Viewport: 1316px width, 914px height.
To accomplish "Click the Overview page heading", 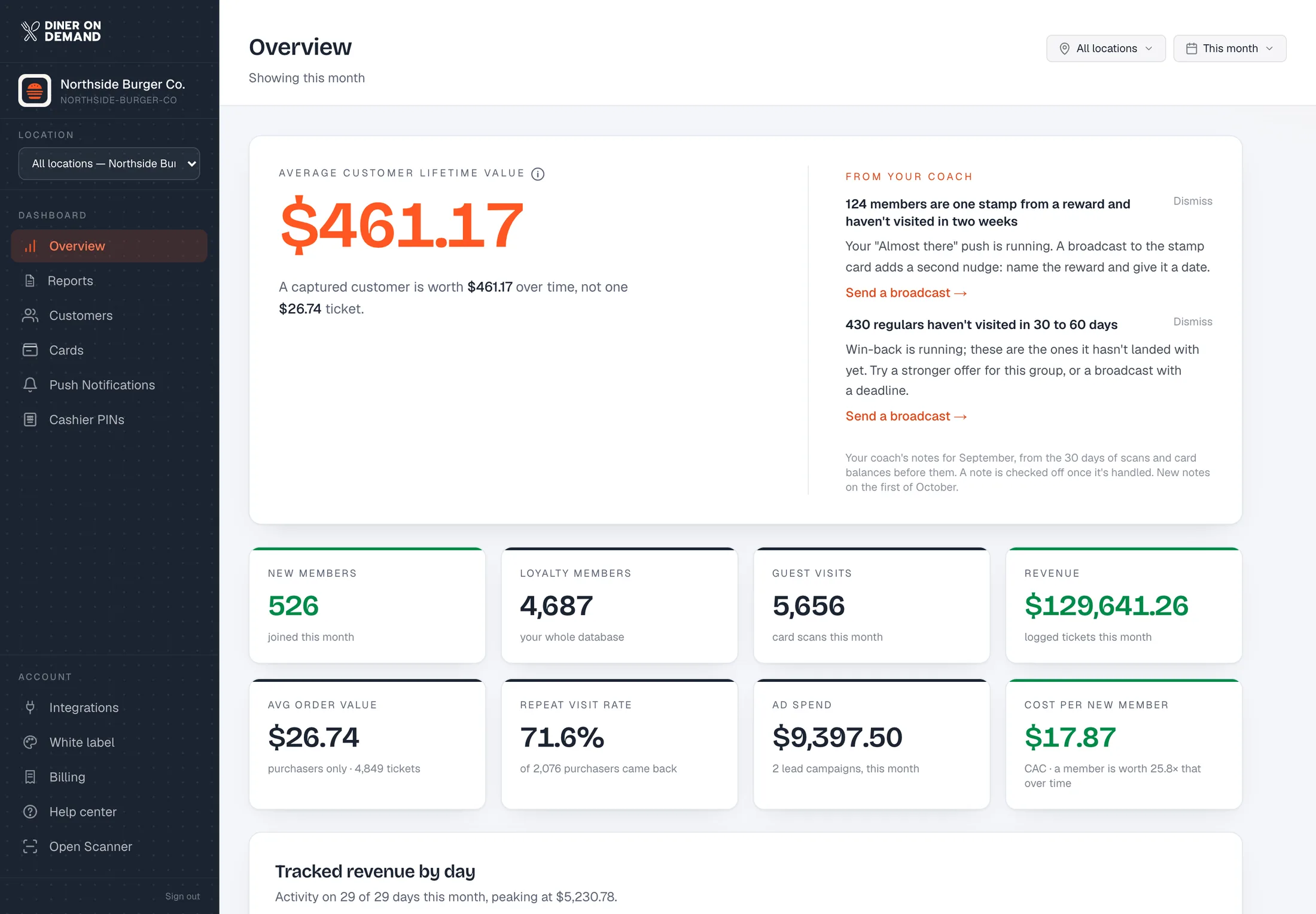I will point(300,47).
